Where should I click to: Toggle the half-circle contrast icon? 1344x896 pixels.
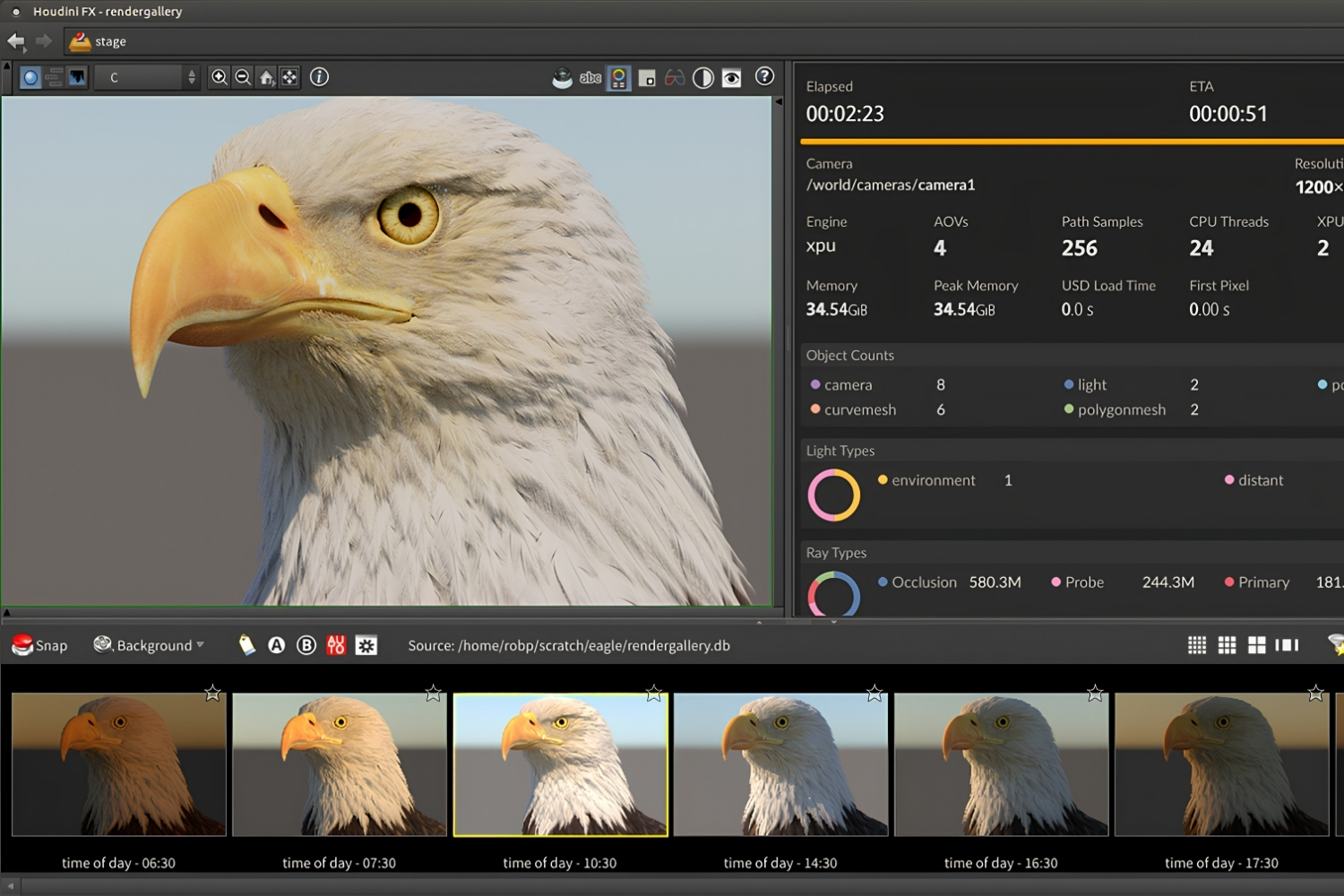tap(703, 78)
